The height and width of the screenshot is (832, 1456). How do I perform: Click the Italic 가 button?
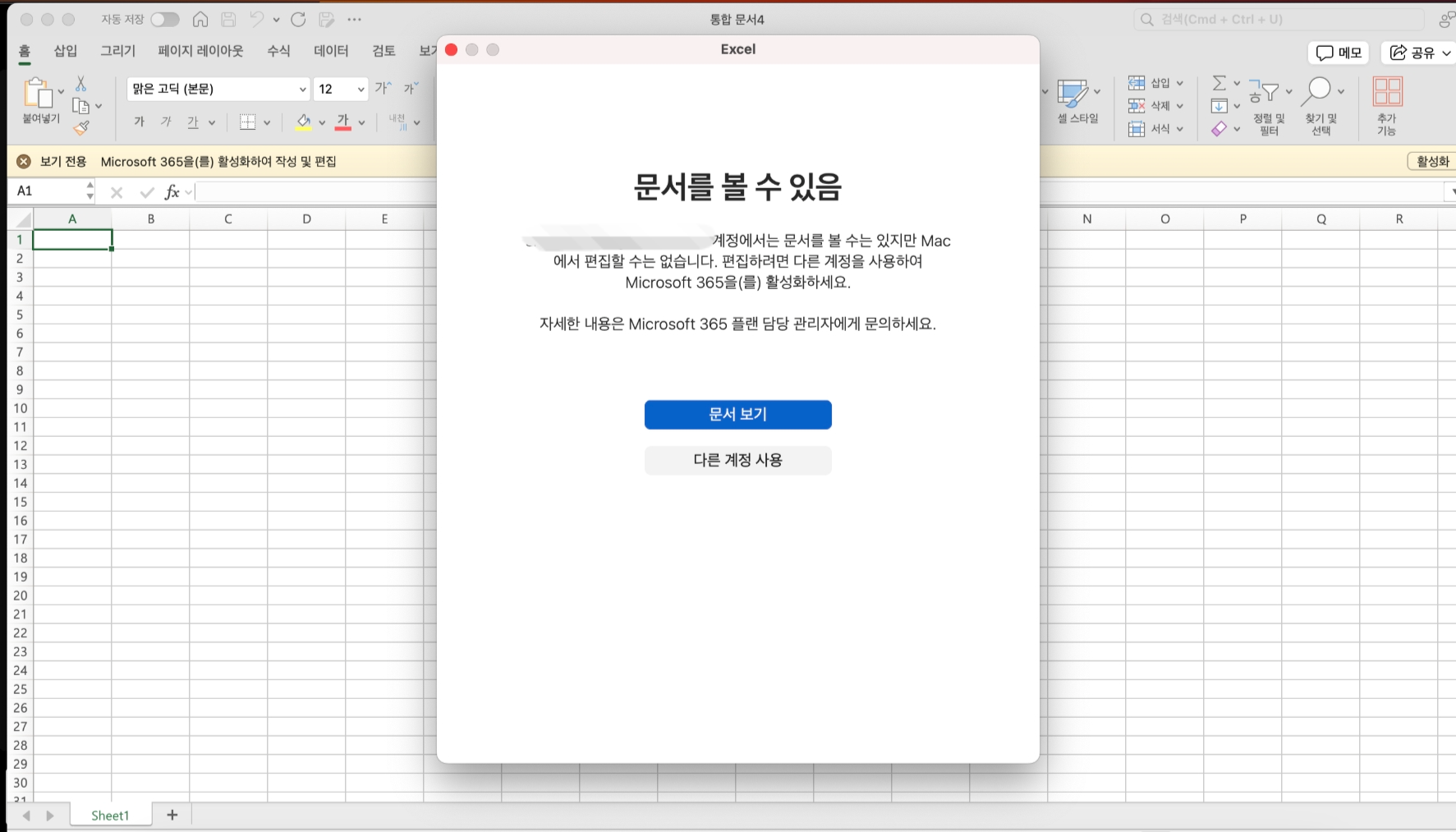pyautogui.click(x=166, y=122)
